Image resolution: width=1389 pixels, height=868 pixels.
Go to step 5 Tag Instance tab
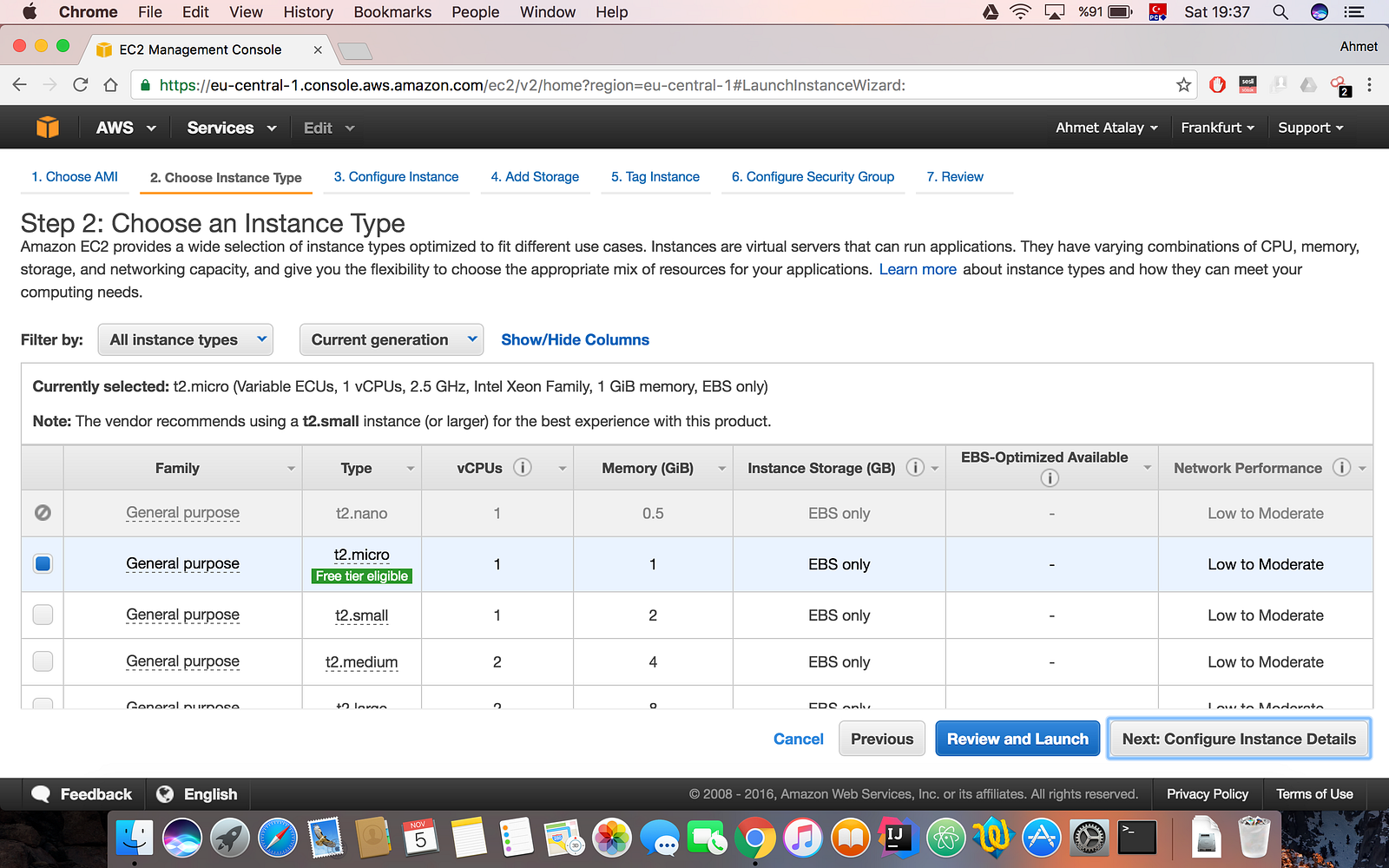pyautogui.click(x=655, y=177)
